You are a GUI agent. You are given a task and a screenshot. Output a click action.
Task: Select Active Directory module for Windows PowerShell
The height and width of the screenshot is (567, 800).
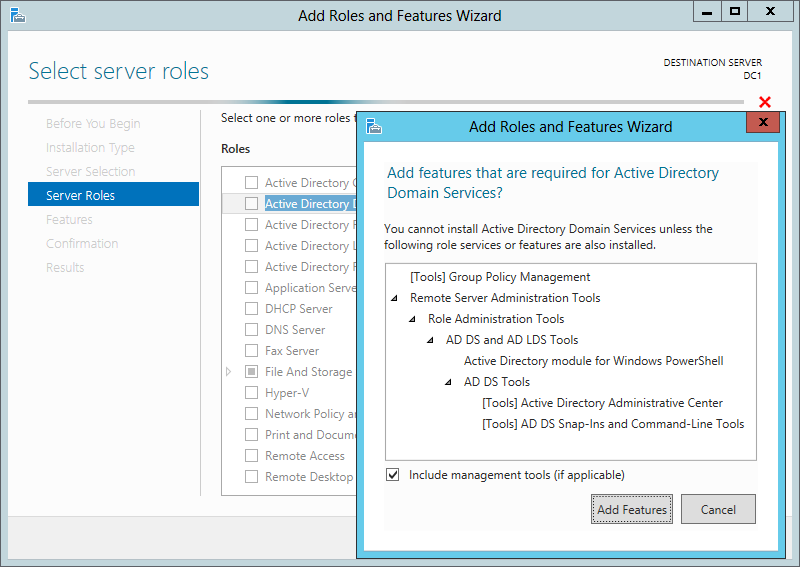pos(593,361)
